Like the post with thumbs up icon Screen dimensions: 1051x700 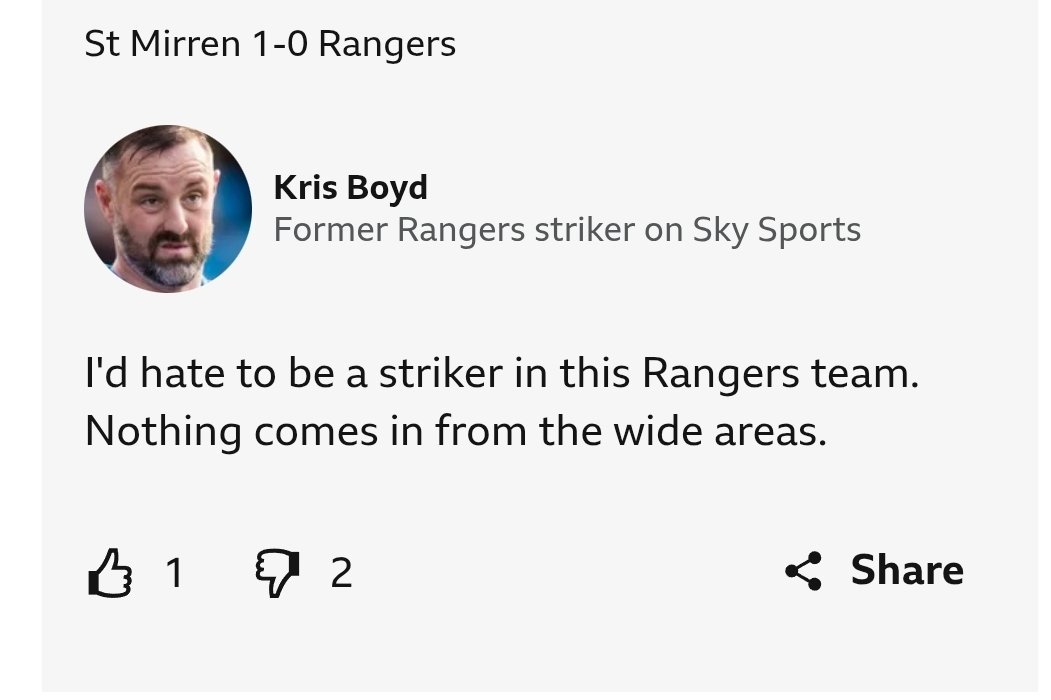110,573
